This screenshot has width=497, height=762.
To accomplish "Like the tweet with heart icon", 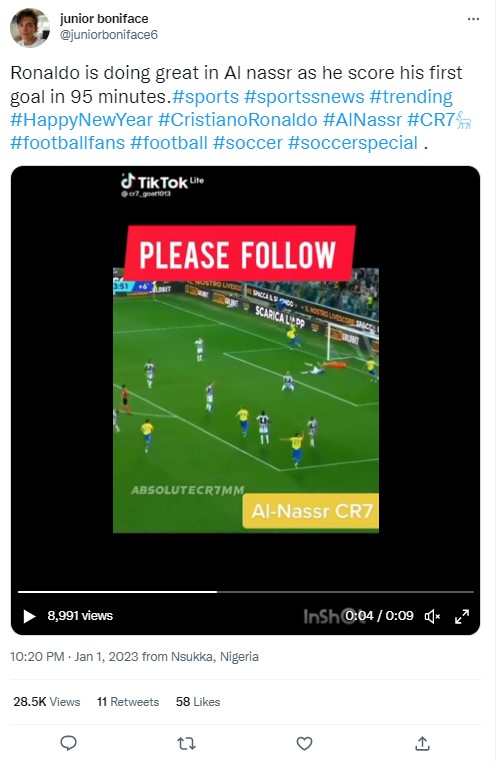I will coord(304,743).
